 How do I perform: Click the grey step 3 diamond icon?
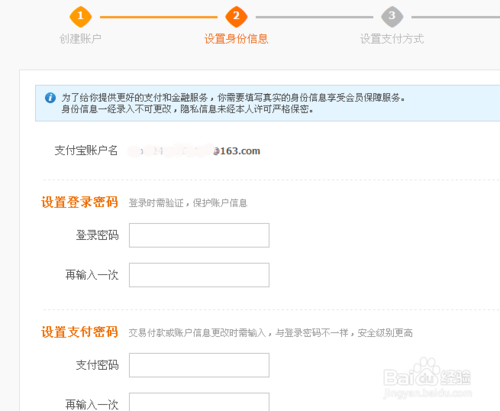[392, 16]
